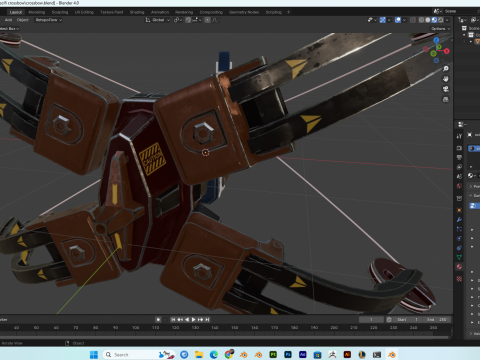Open the gizmo options dropdown arrow

(389, 20)
